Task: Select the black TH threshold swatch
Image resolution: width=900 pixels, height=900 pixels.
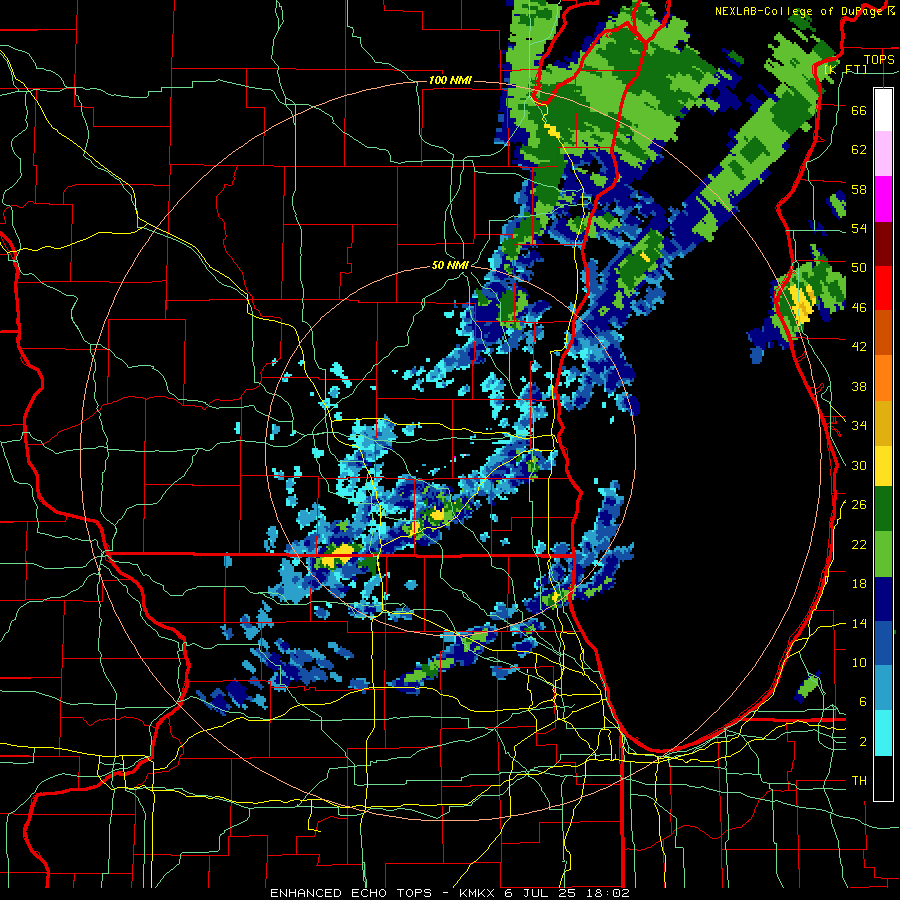Action: click(x=883, y=778)
